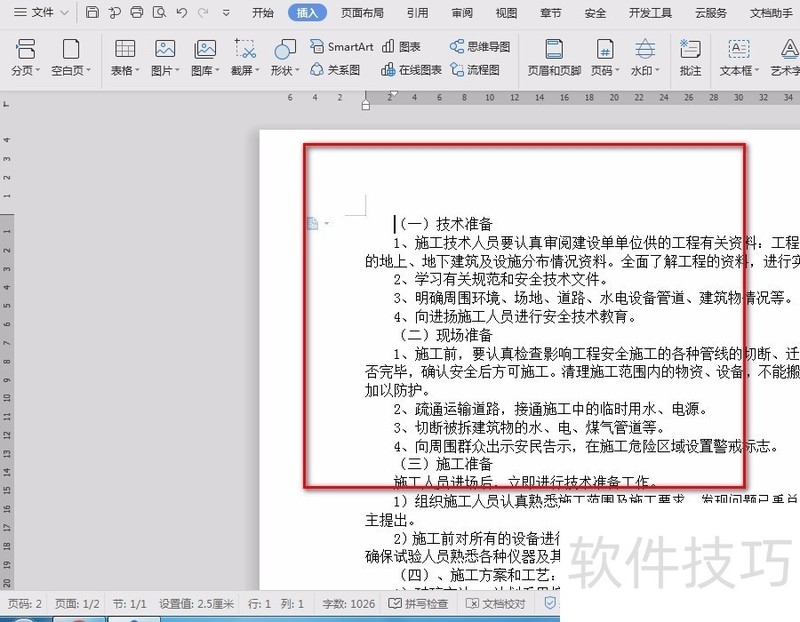This screenshot has width=800, height=622.
Task: Click the line 2、学习有关规范和安全技术文件。
Action: 501,280
